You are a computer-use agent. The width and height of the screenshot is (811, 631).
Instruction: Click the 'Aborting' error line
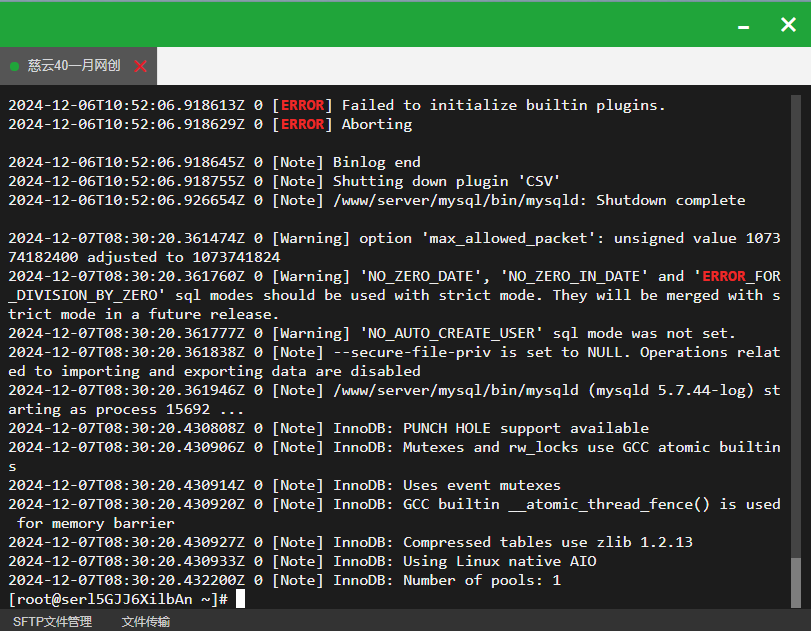(210, 125)
